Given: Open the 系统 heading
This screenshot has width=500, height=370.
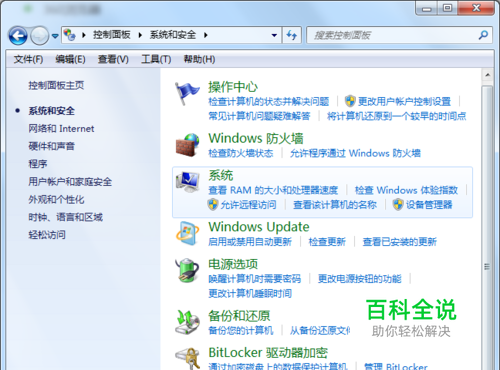Looking at the screenshot, I should pos(221,175).
